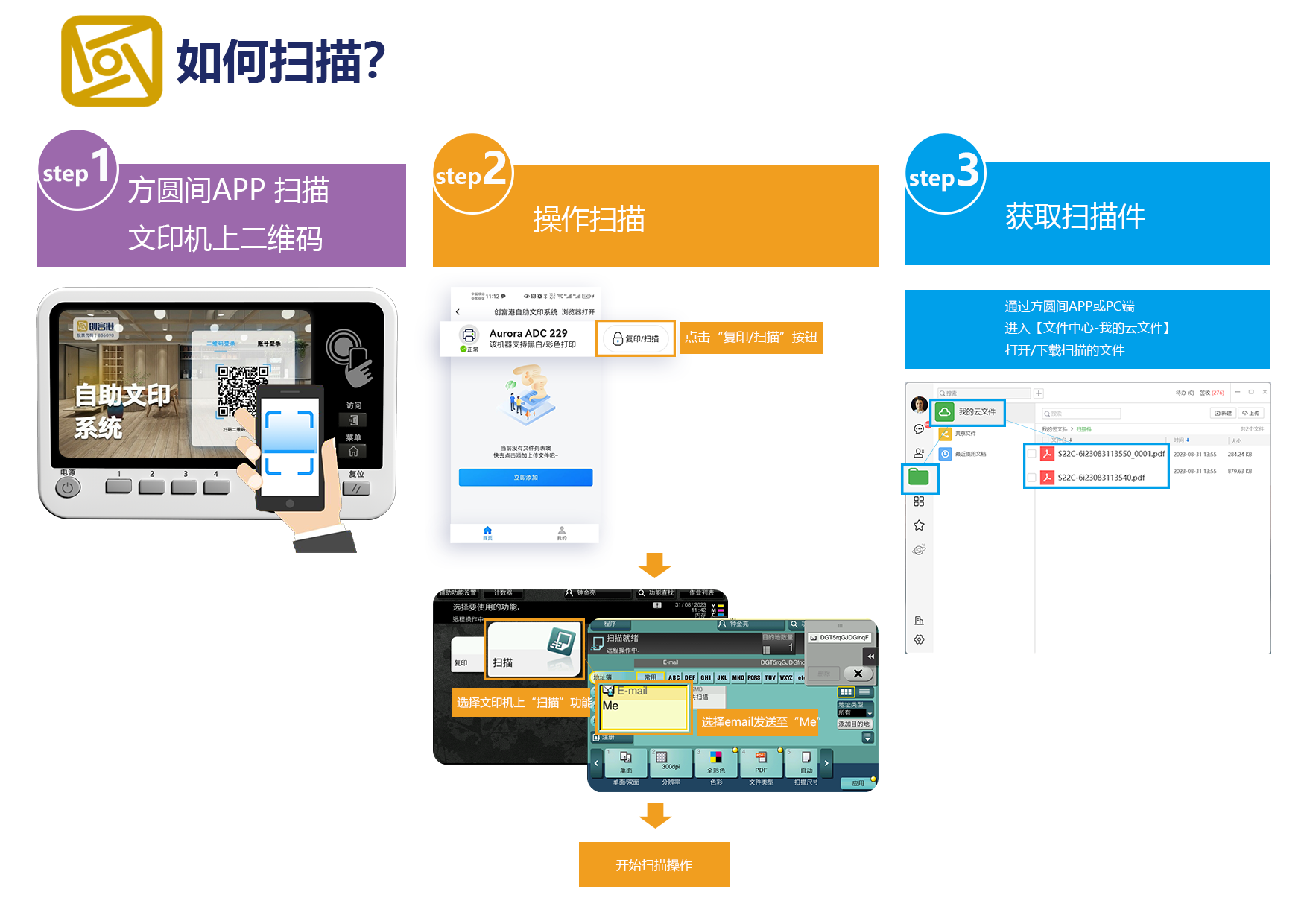
Task: Click right arrow to show more scan settings
Action: (826, 763)
